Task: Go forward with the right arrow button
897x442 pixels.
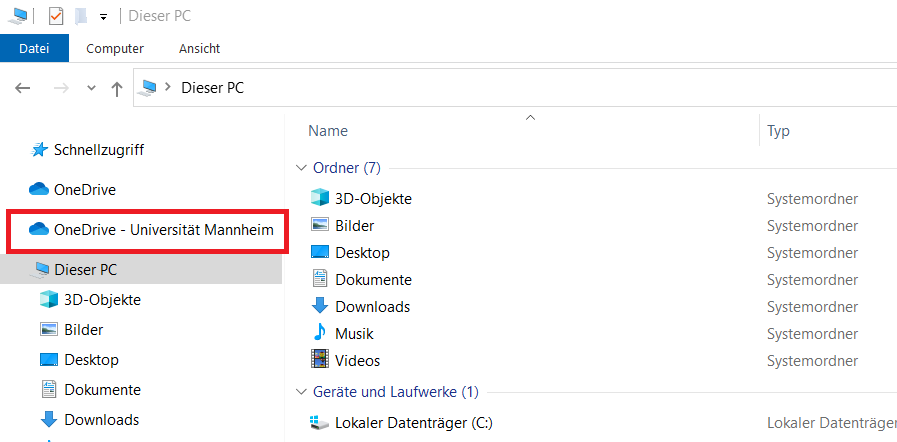Action: pyautogui.click(x=61, y=88)
